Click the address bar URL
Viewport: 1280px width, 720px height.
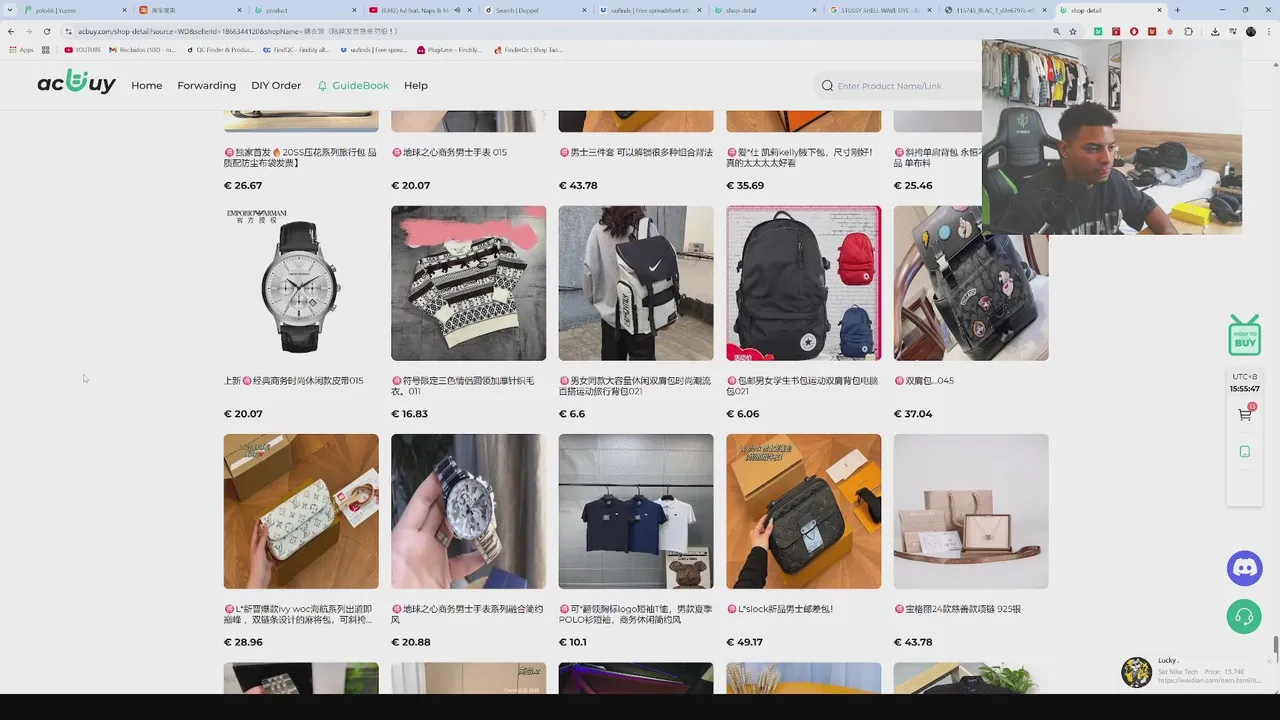tap(237, 31)
